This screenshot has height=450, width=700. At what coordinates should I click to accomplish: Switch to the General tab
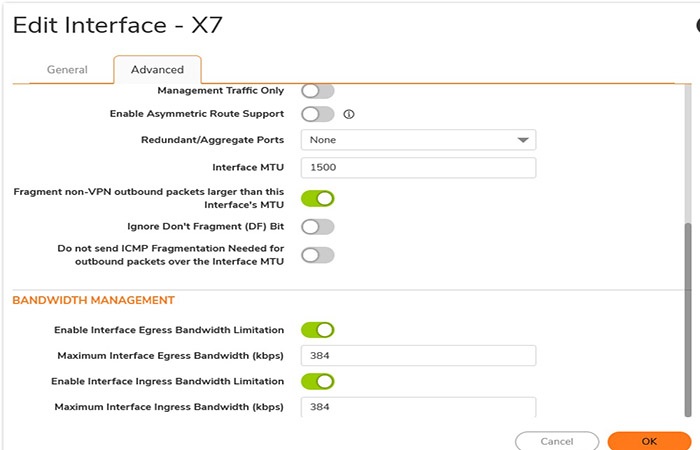coord(67,70)
